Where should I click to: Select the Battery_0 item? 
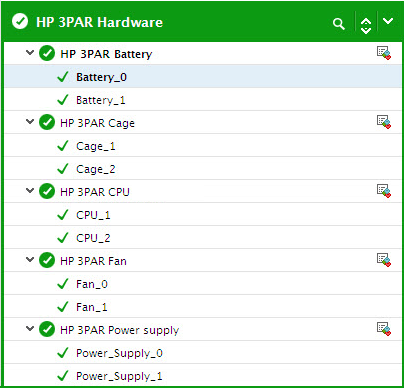[203, 76]
